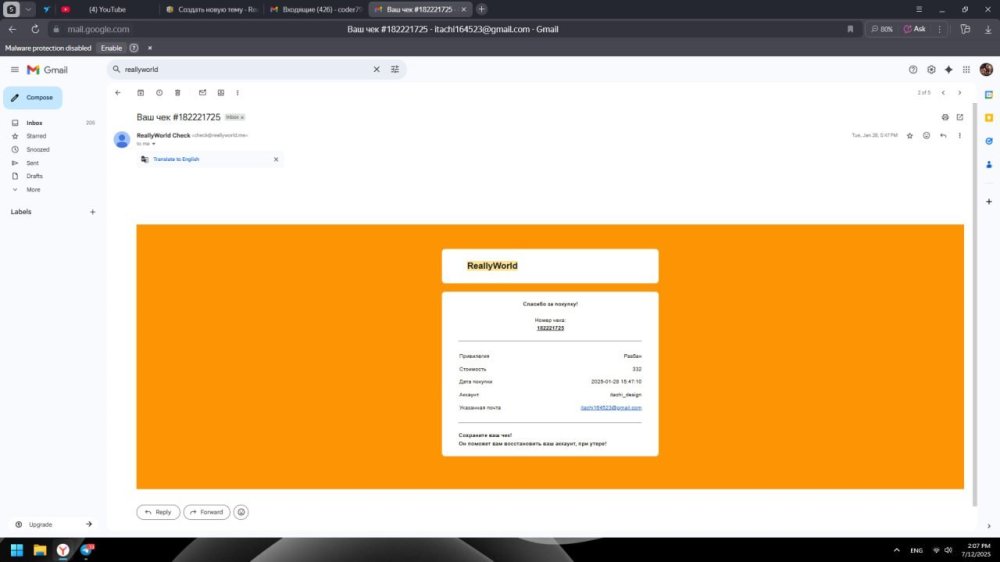Click ENG language indicator in taskbar

pos(916,551)
